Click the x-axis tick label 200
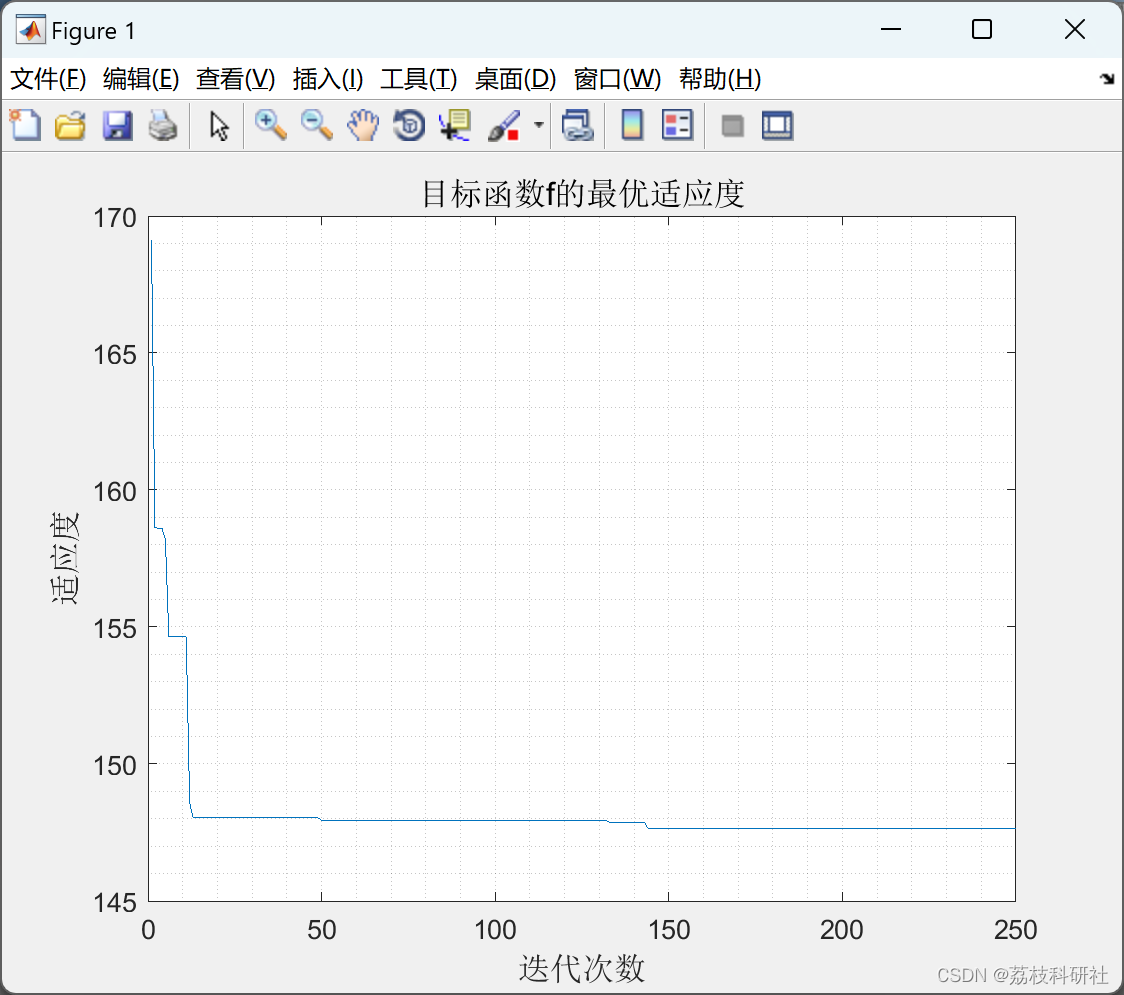Image resolution: width=1124 pixels, height=995 pixels. pos(842,930)
